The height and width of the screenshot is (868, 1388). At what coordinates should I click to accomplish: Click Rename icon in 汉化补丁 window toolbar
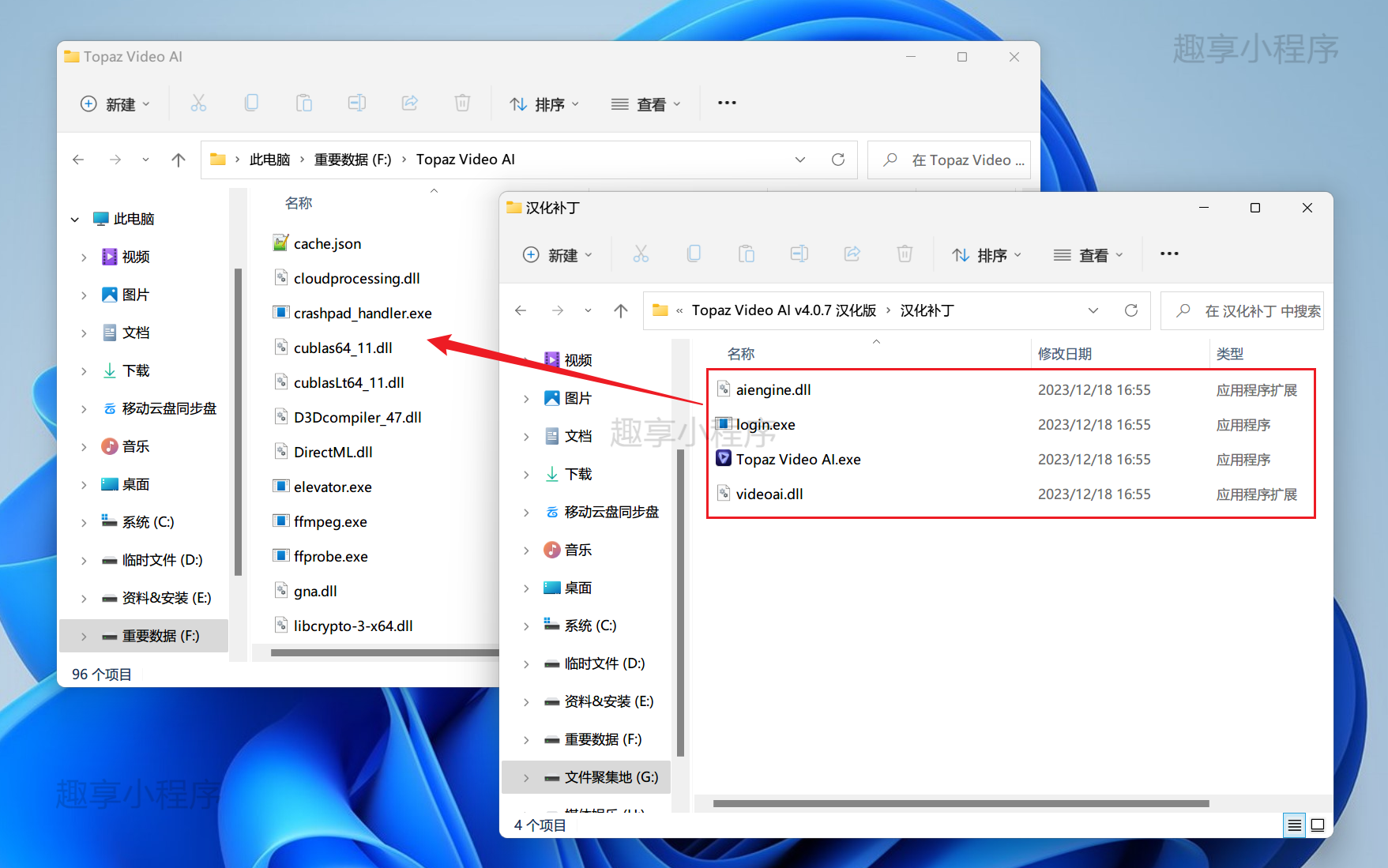tap(799, 254)
